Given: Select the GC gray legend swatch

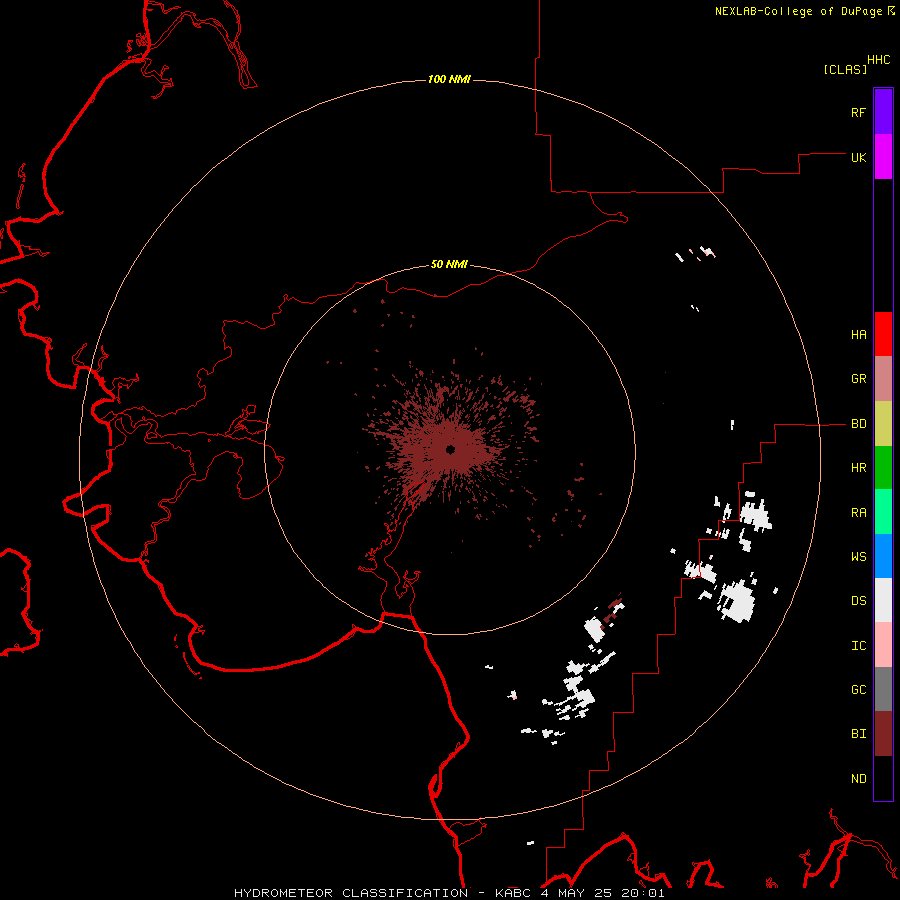Looking at the screenshot, I should click(x=883, y=689).
